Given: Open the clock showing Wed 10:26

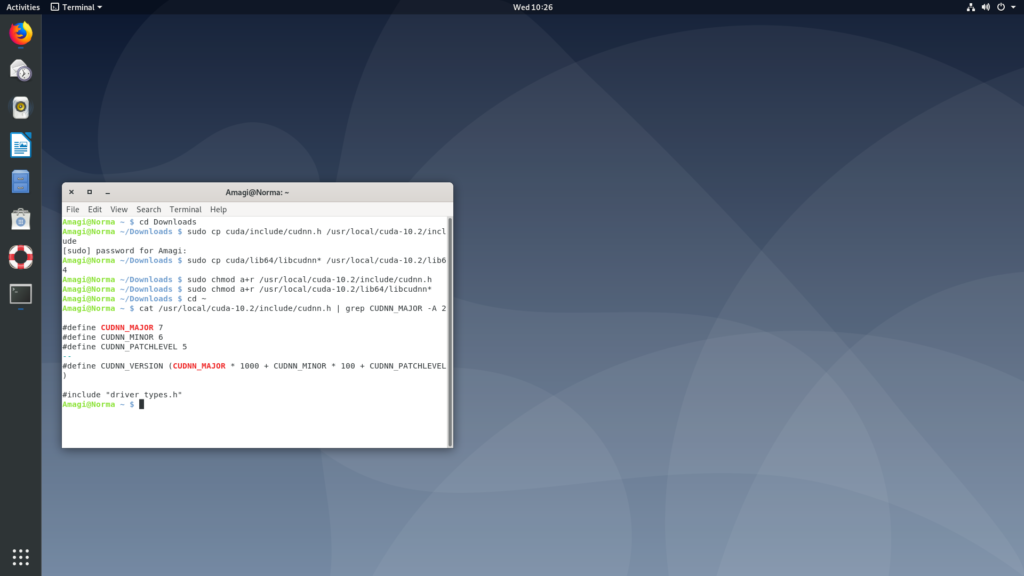Looking at the screenshot, I should [x=533, y=7].
